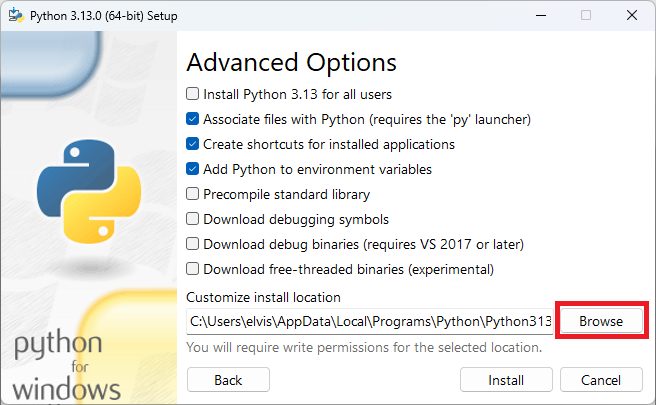This screenshot has height=405, width=656.
Task: Cancel the Python setup
Action: click(601, 380)
